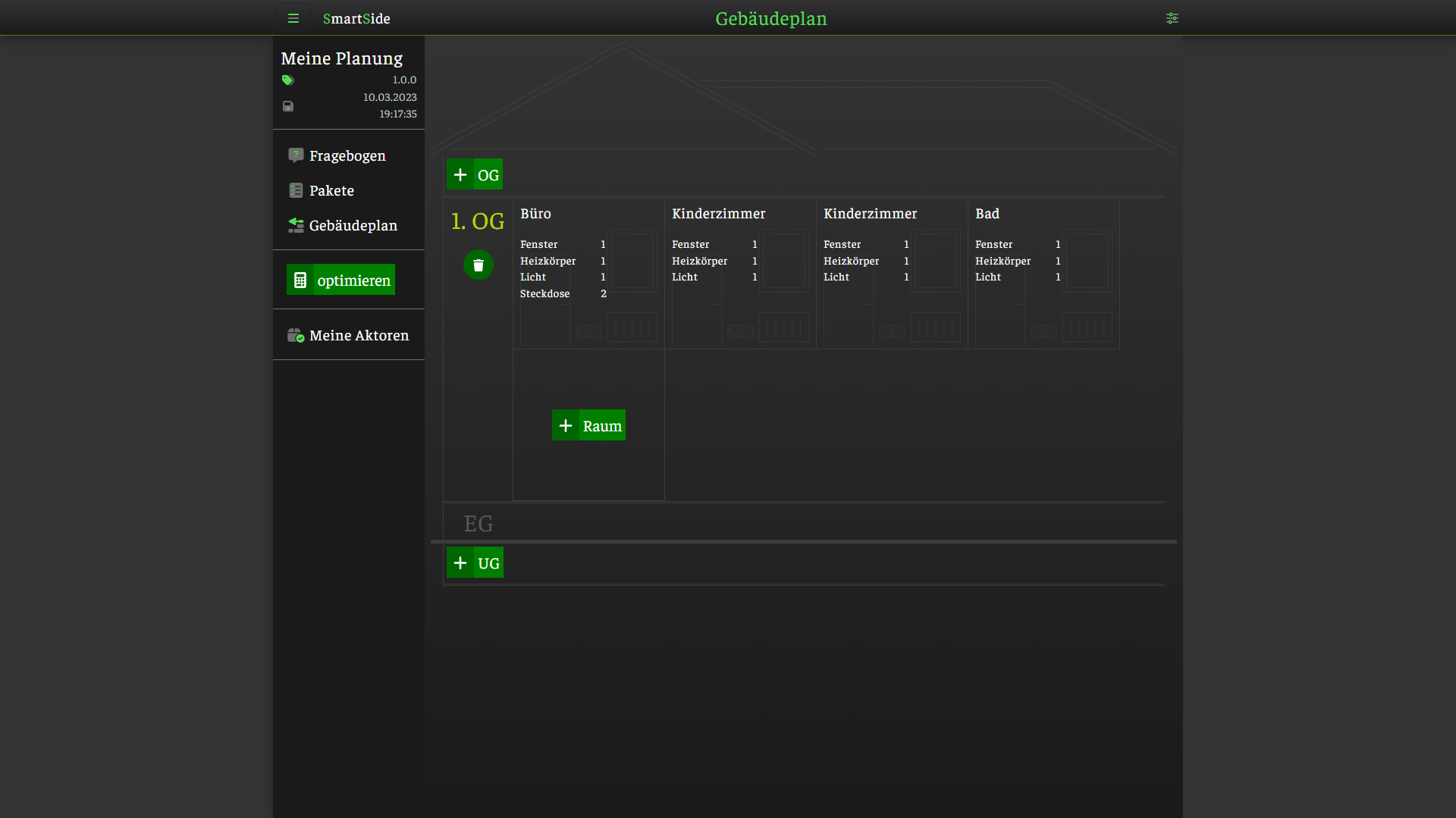Select the Büro room card
Image resolution: width=1456 pixels, height=818 pixels.
point(588,274)
